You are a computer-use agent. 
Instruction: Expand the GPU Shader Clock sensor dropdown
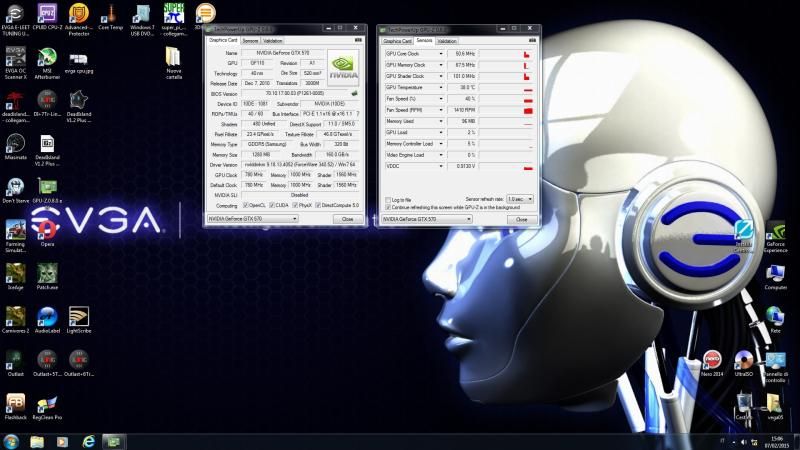coord(441,76)
